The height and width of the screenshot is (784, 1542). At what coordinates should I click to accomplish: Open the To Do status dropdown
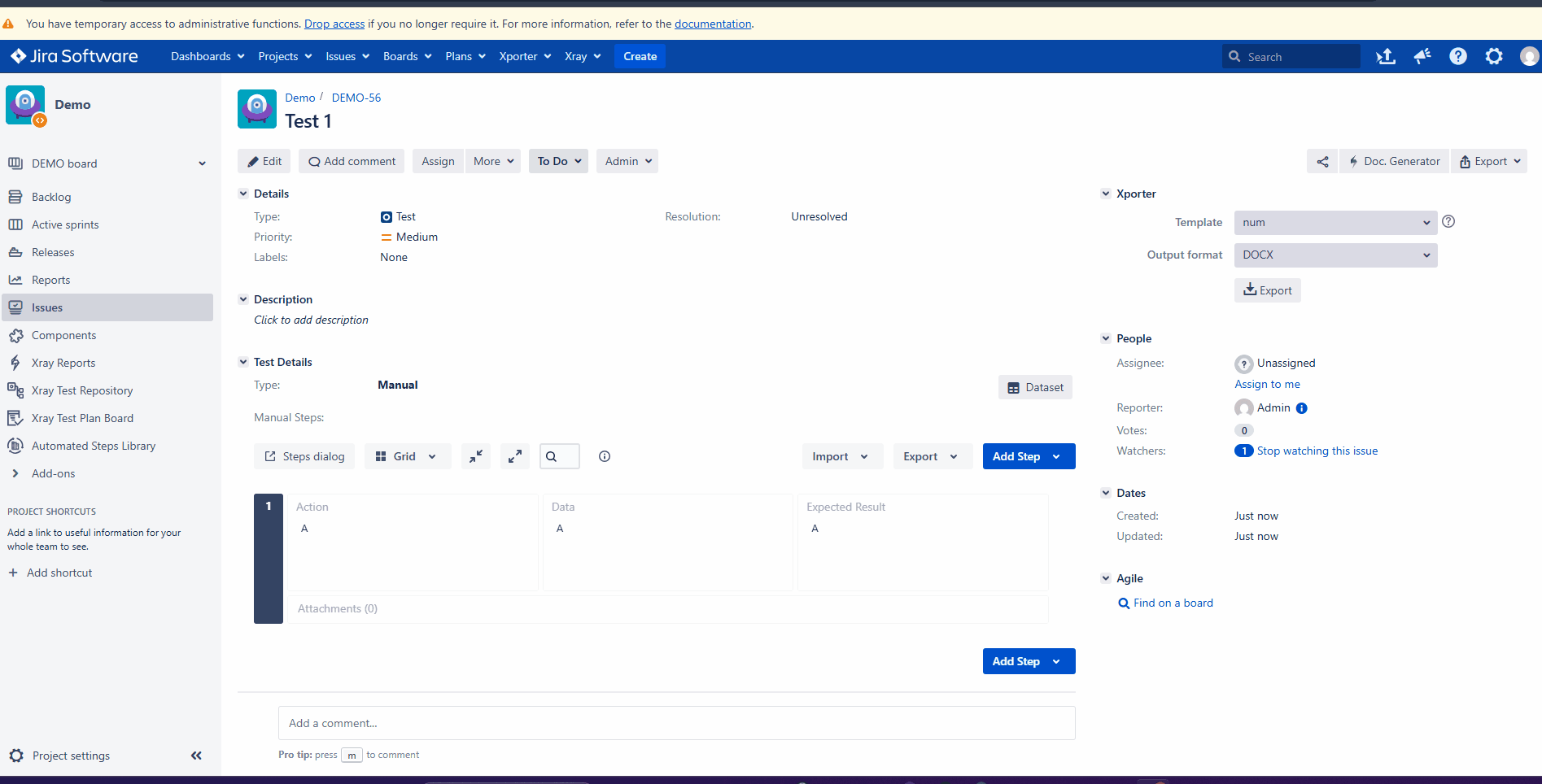(x=558, y=161)
